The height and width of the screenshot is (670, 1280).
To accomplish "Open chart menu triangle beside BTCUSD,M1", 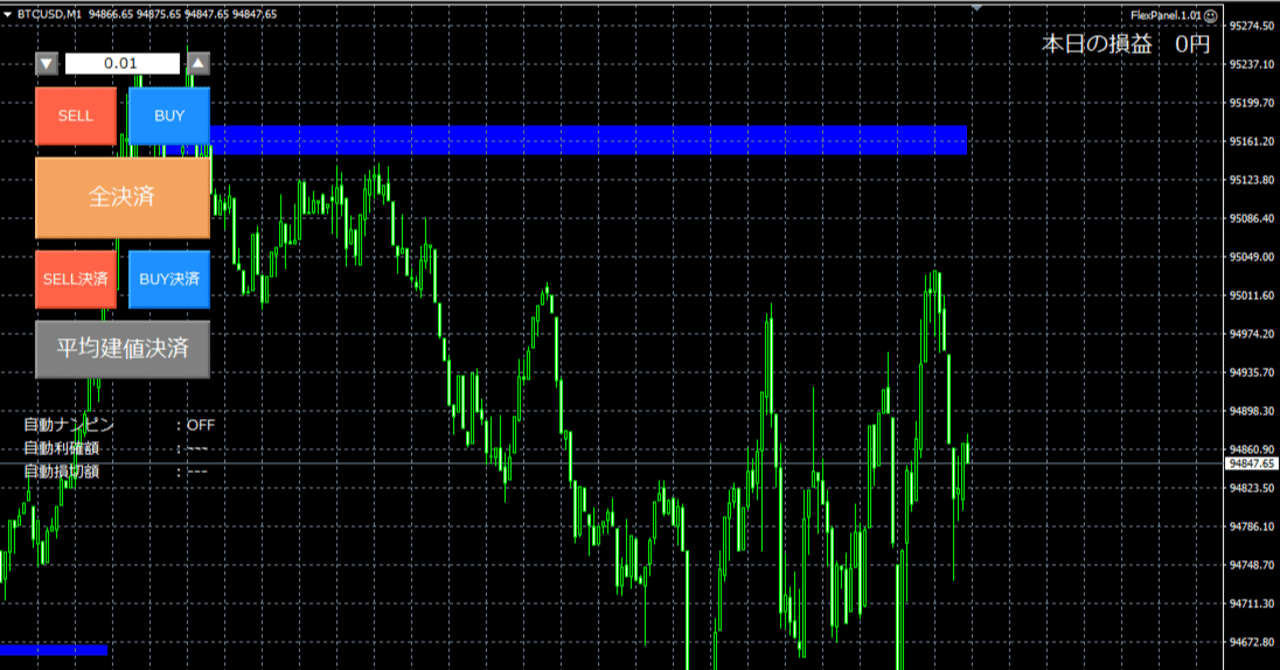I will click(x=8, y=14).
